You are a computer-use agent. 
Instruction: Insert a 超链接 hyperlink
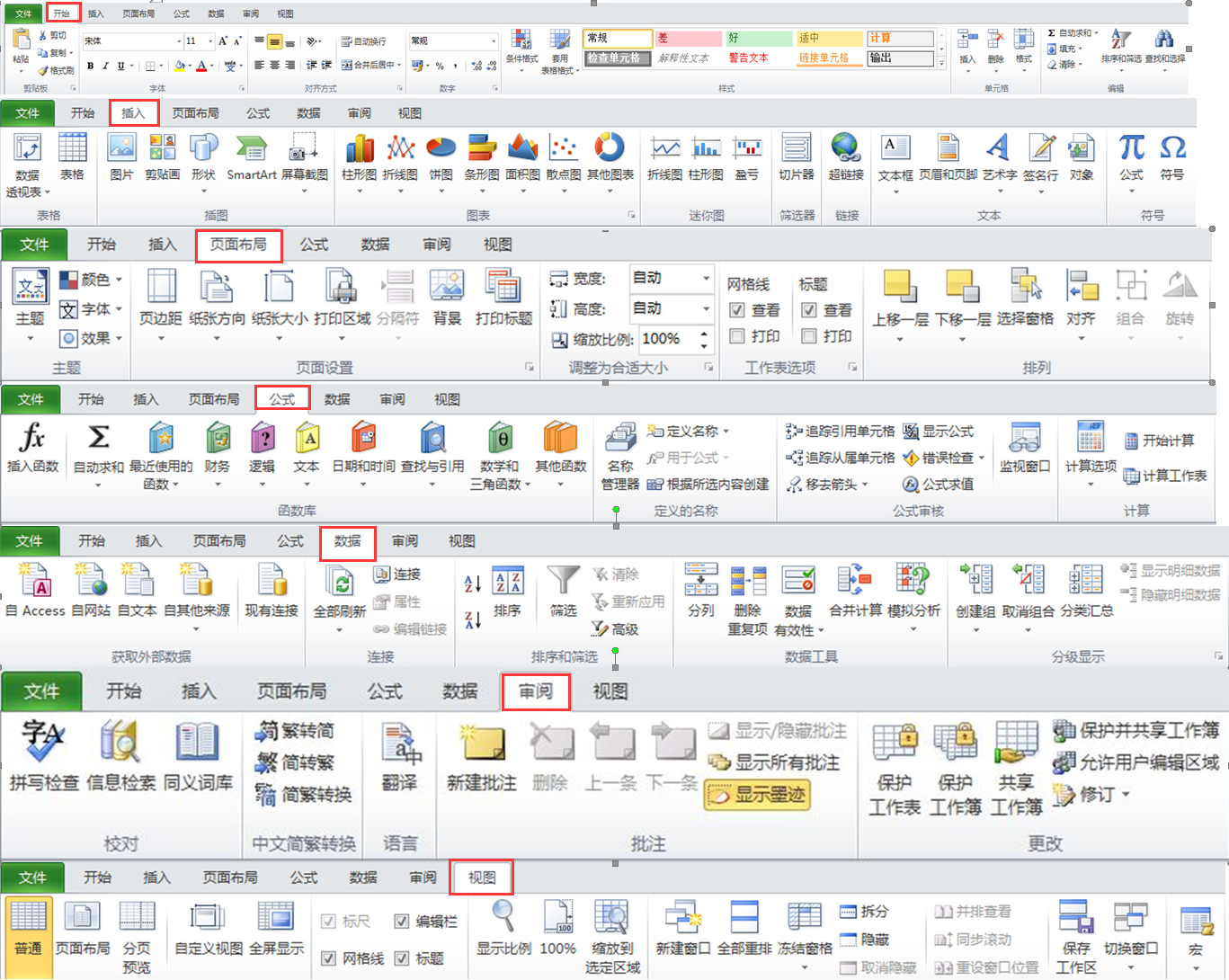(846, 156)
